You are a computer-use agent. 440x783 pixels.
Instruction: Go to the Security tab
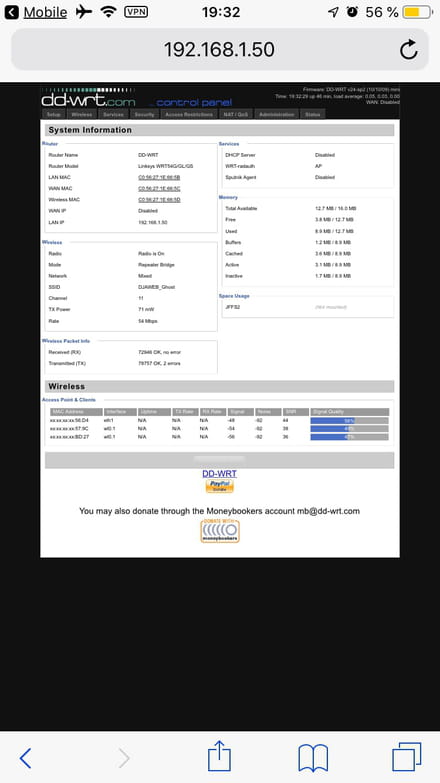click(144, 114)
